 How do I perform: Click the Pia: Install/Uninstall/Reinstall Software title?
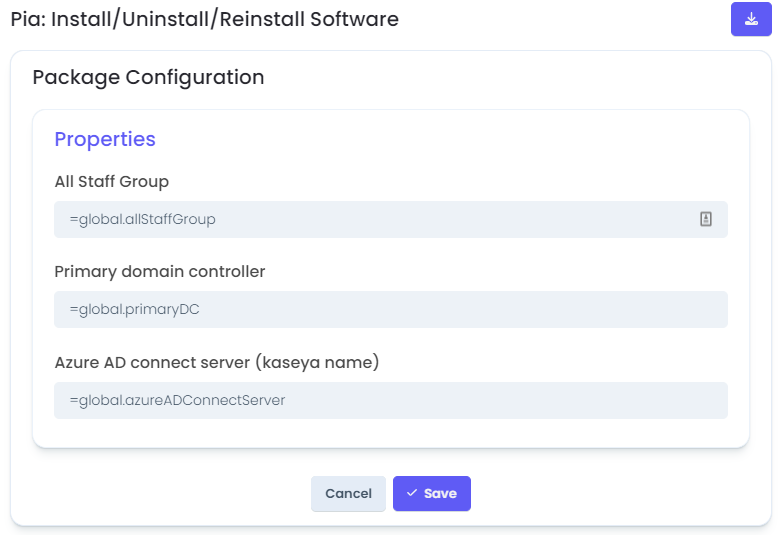(204, 19)
